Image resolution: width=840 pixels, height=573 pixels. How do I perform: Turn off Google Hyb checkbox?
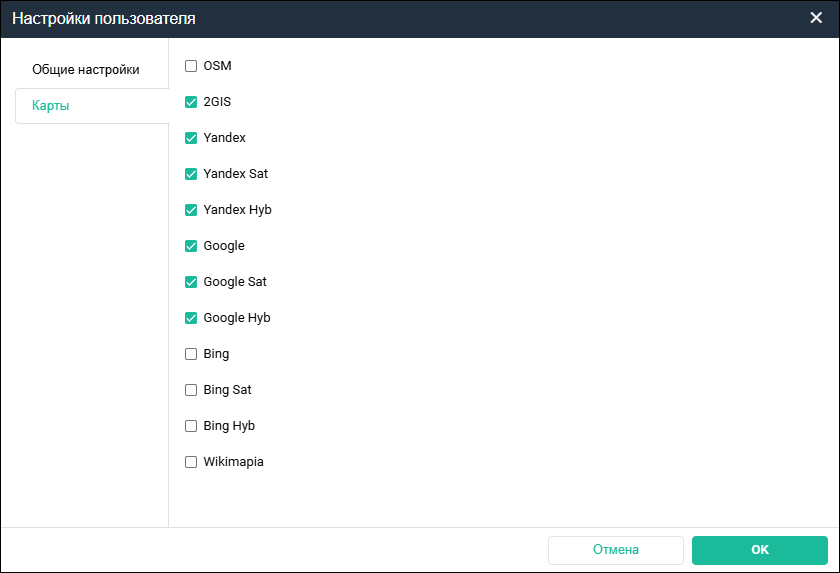(x=191, y=318)
